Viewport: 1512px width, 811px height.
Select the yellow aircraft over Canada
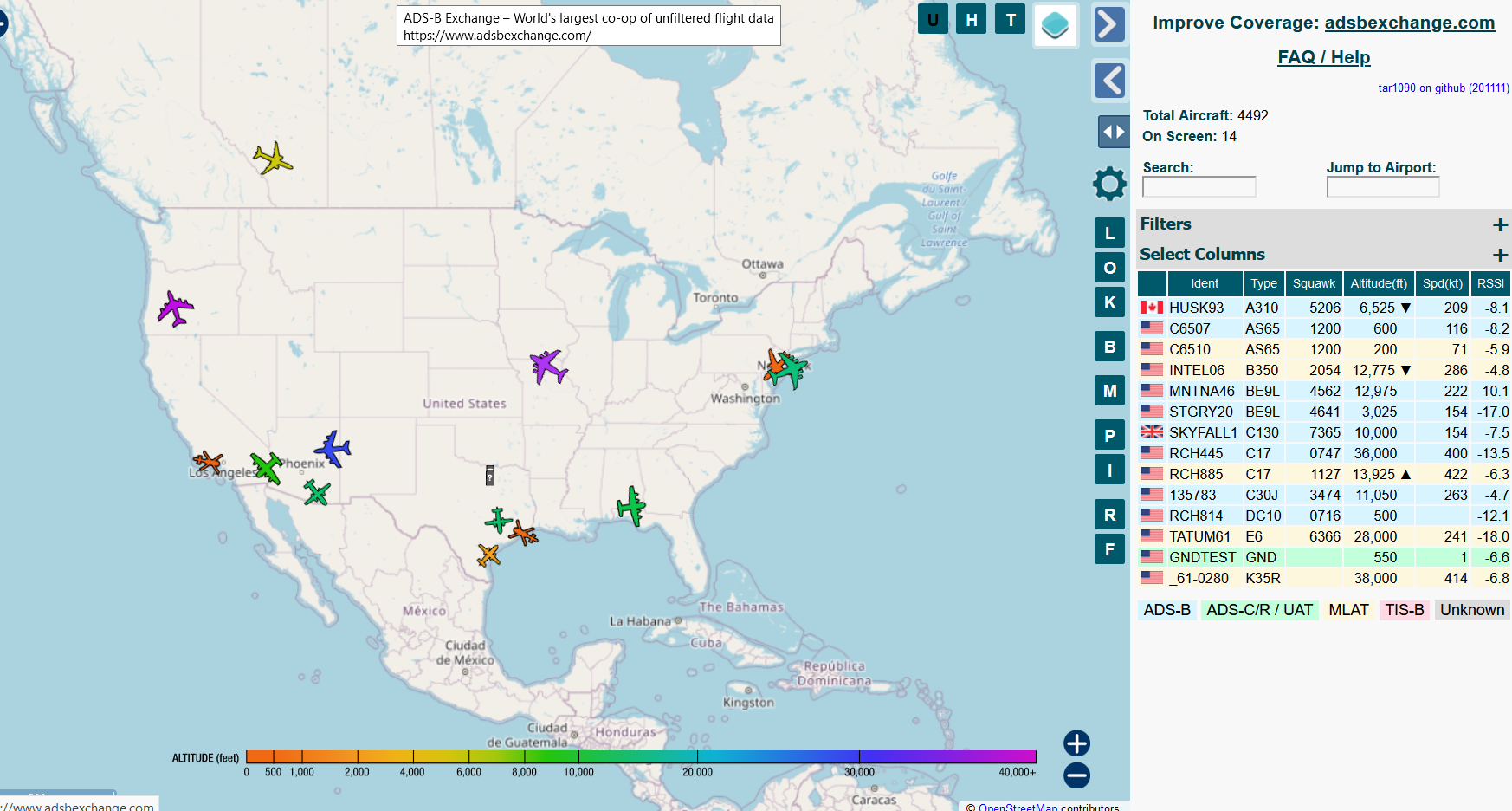tap(273, 158)
